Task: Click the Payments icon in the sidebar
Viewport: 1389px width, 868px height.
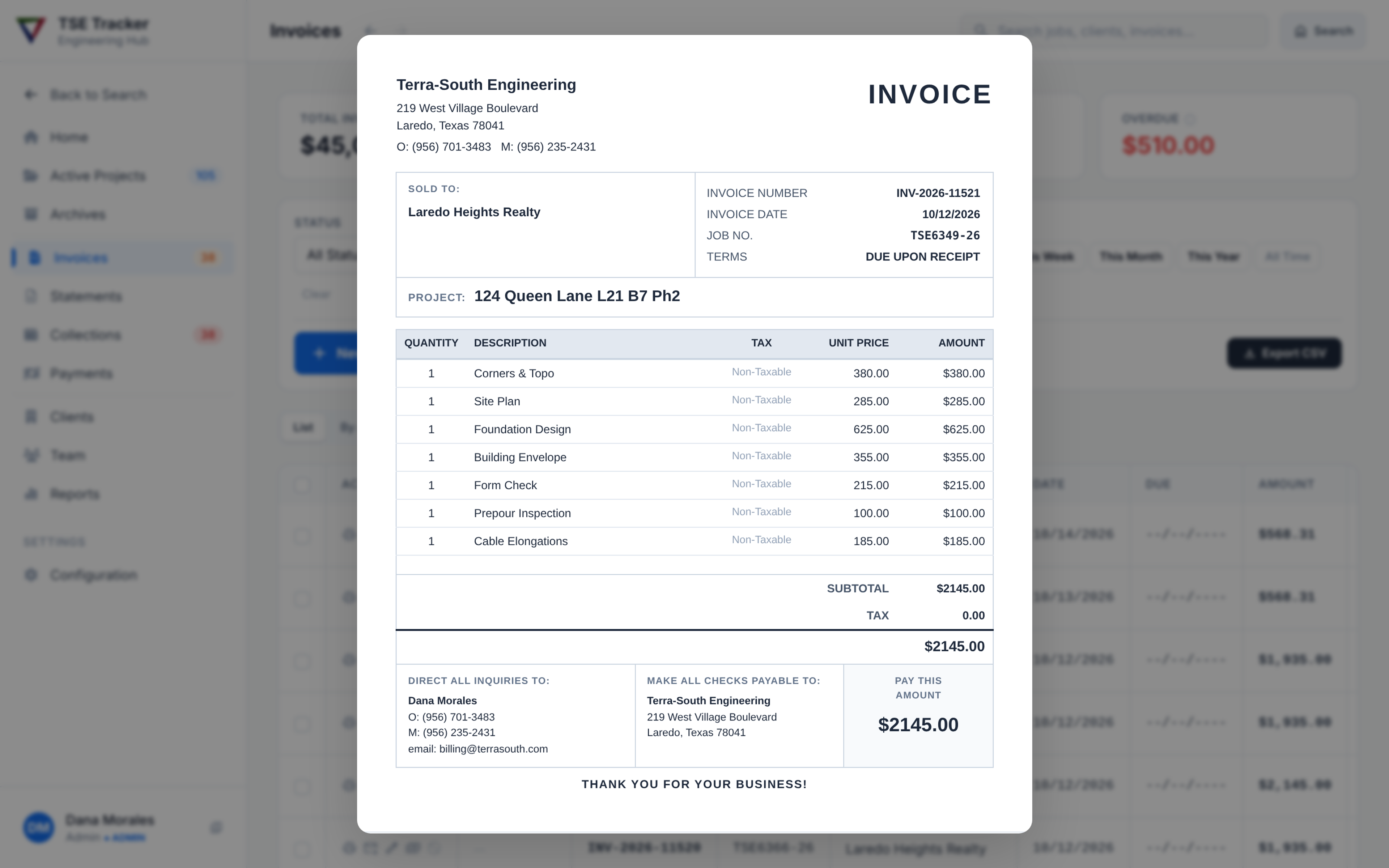Action: (31, 374)
